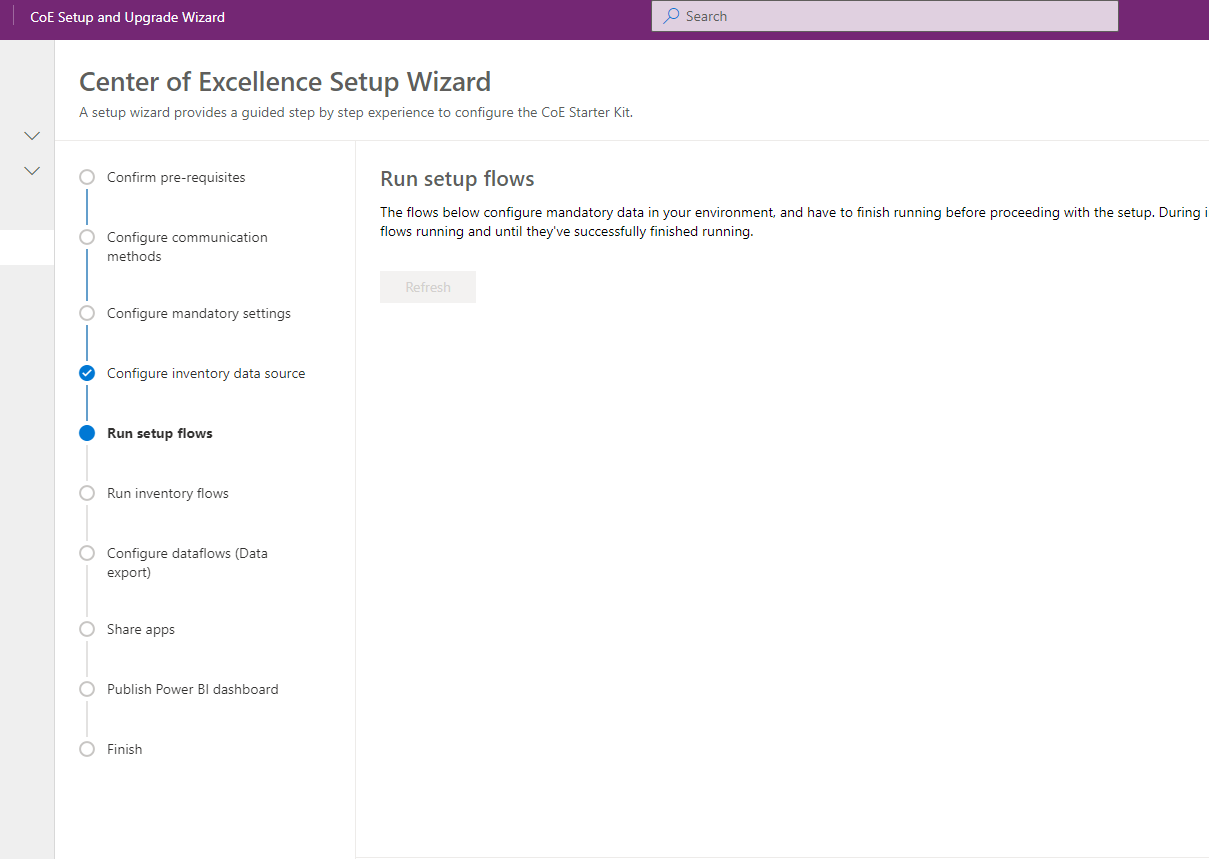Select the Configure dataflows (Data export) step
This screenshot has height=859, width=1209.
click(x=186, y=562)
